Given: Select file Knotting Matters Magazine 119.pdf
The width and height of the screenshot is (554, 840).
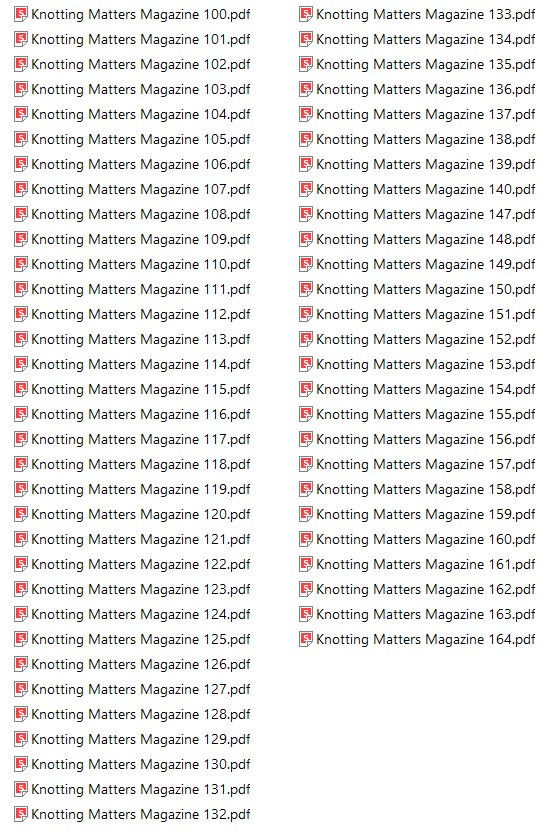Looking at the screenshot, I should (132, 489).
